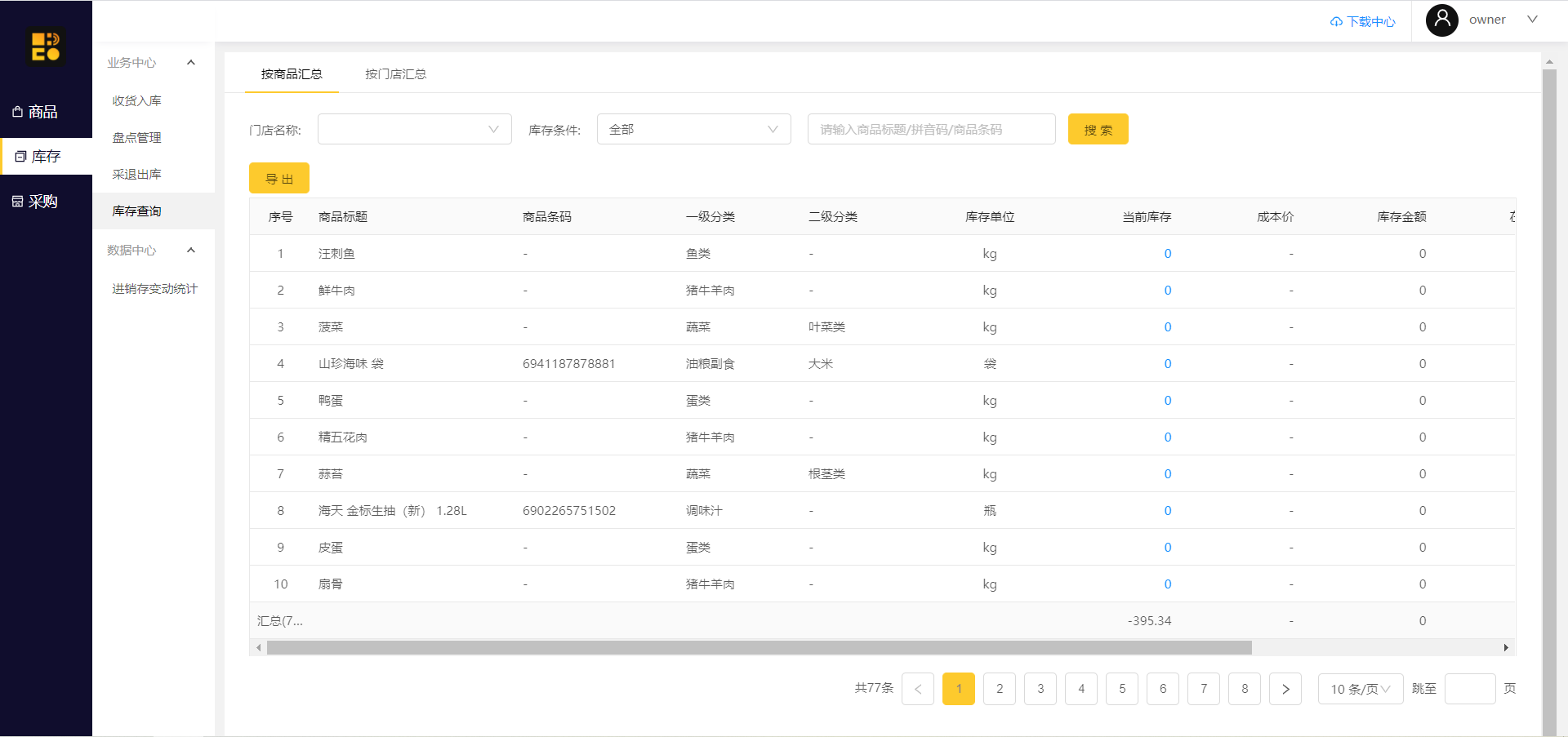Image resolution: width=1568 pixels, height=737 pixels.
Task: Click the summary total -395.34
Action: tap(1150, 621)
